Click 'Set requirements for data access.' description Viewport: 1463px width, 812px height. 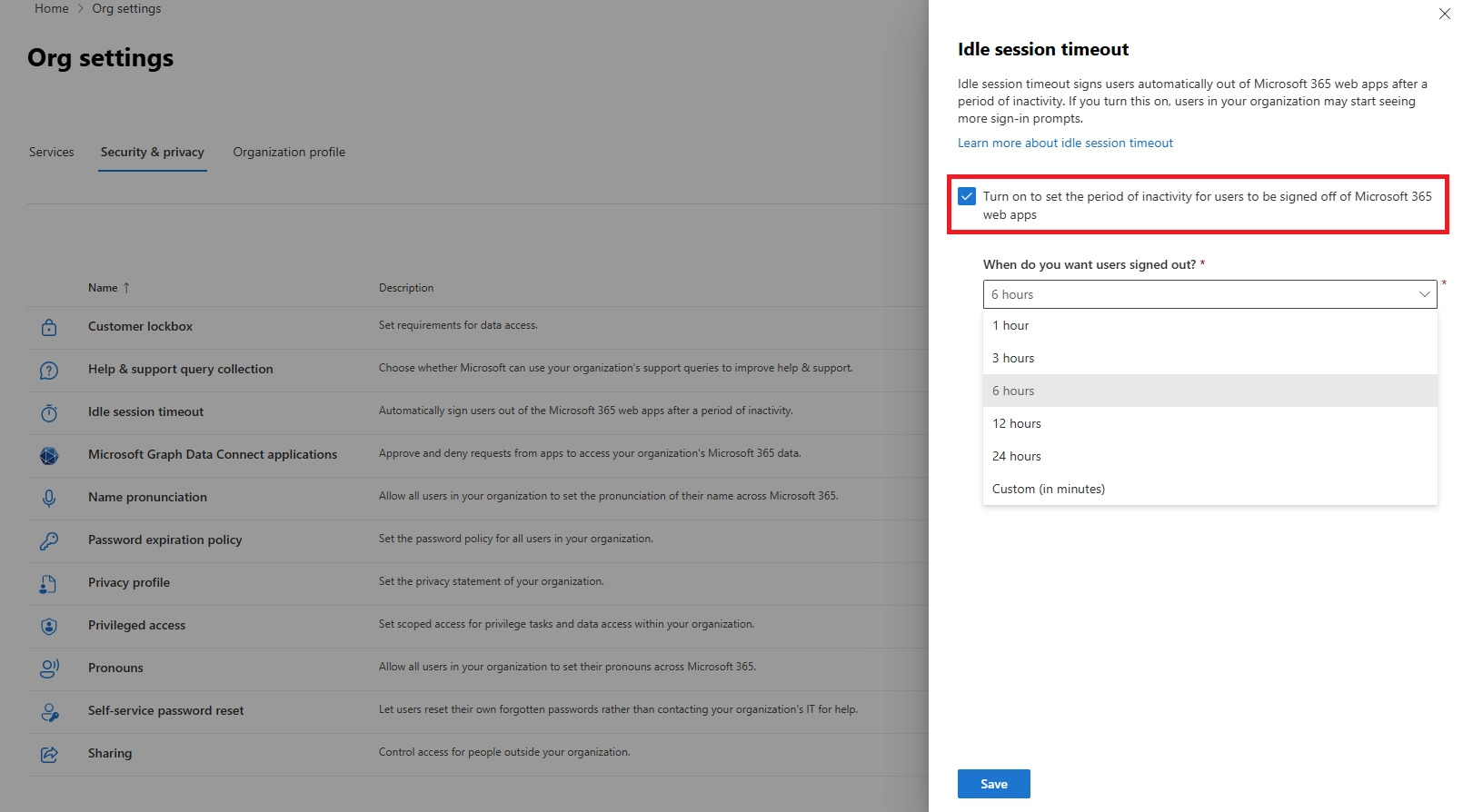point(458,325)
